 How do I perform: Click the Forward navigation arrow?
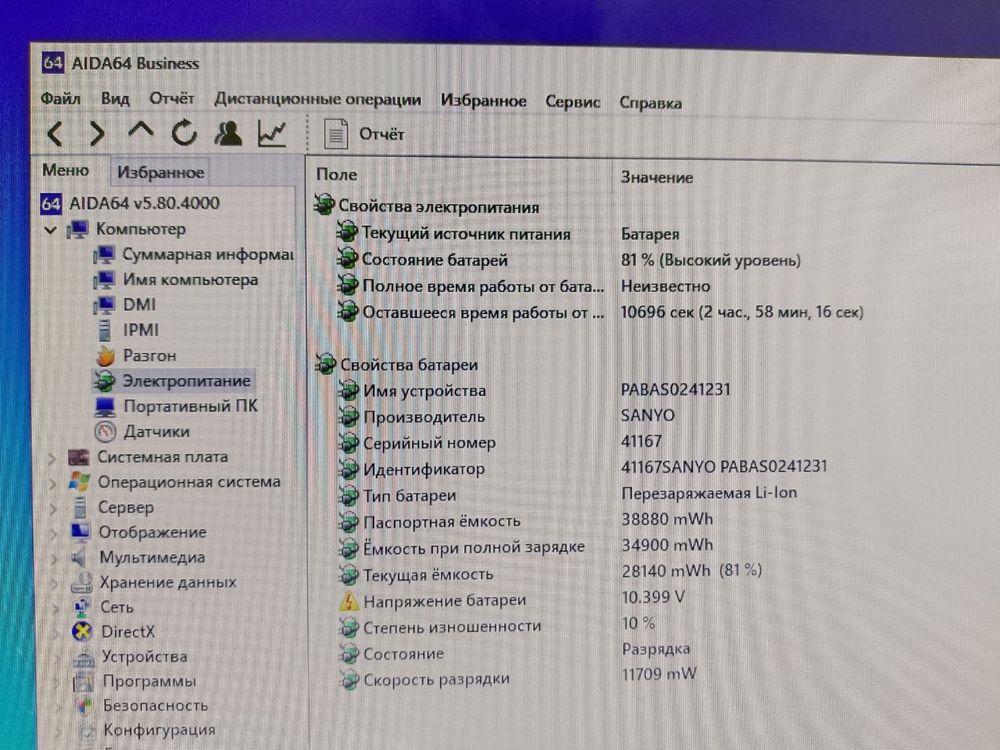pos(97,134)
